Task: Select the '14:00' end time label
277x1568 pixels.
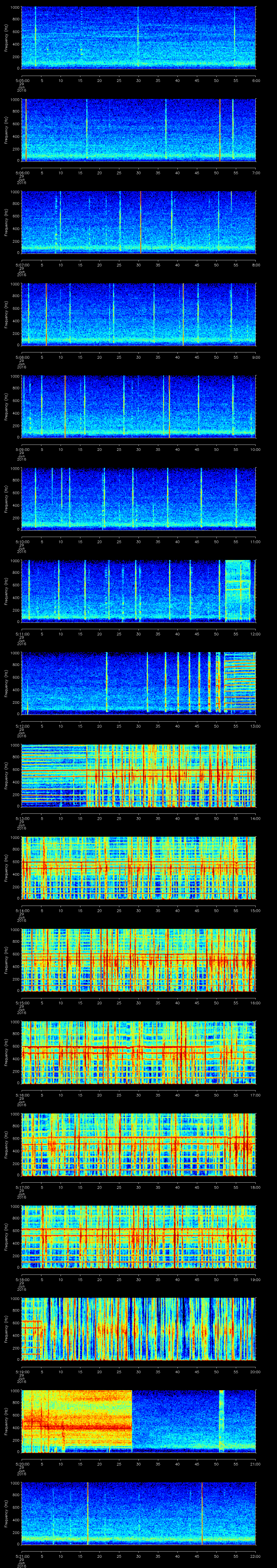Action: tap(255, 818)
